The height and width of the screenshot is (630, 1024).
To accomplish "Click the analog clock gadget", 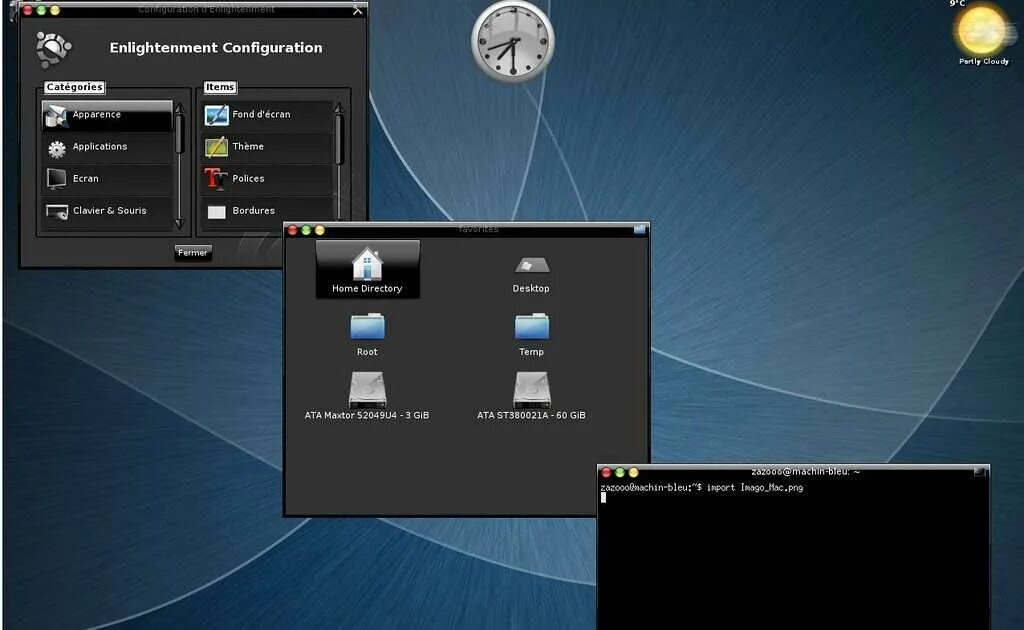I will pos(513,41).
